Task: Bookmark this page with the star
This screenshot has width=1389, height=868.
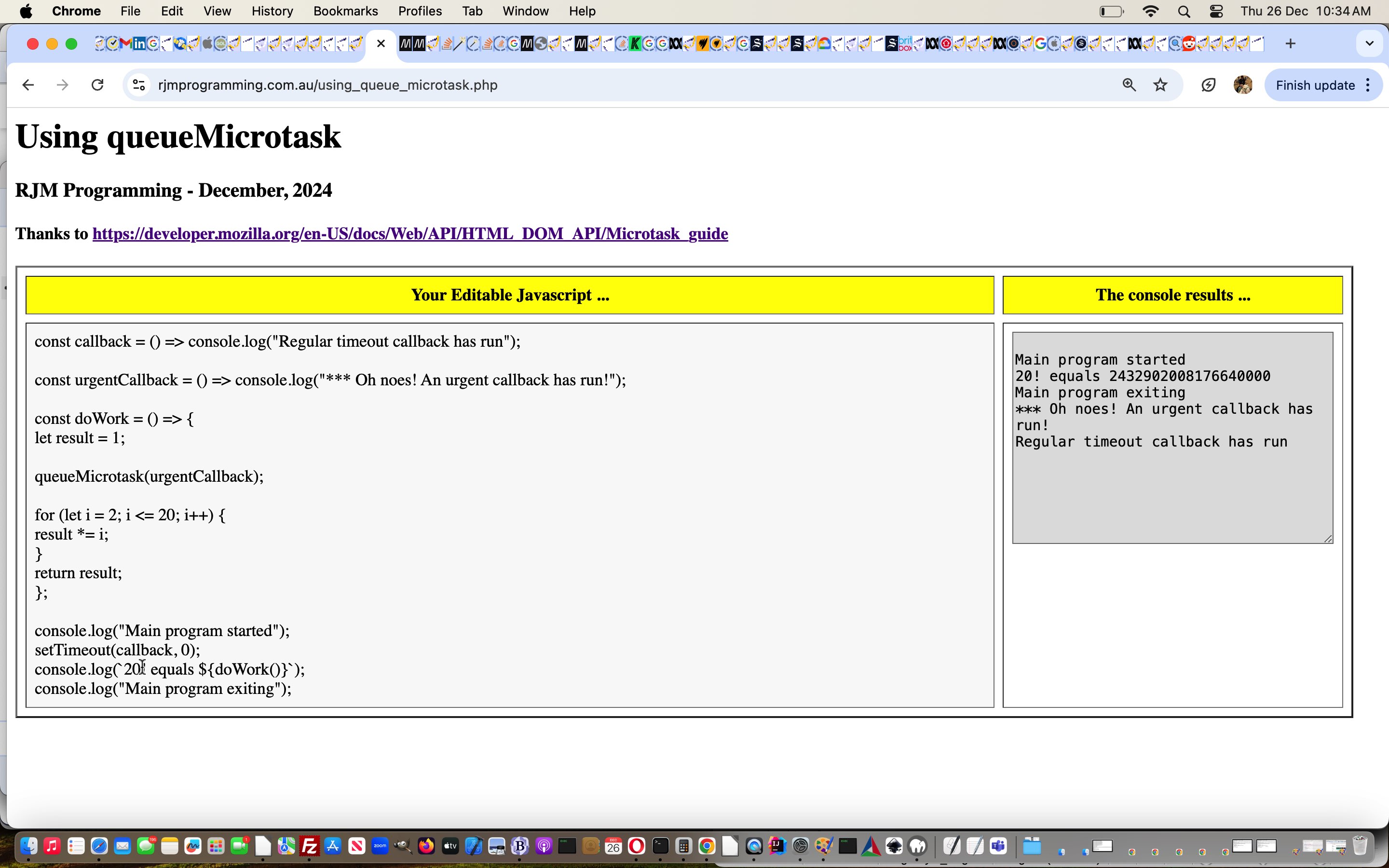Action: [1160, 85]
